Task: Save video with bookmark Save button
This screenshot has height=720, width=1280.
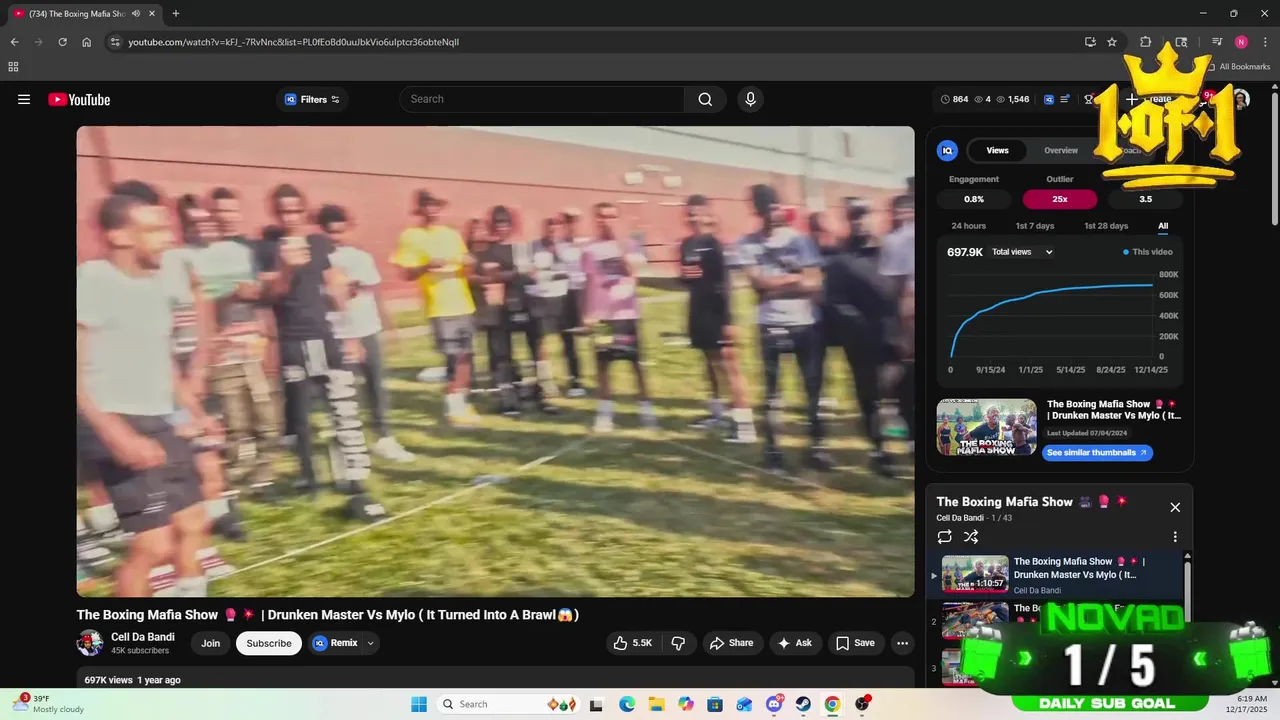Action: click(x=856, y=643)
